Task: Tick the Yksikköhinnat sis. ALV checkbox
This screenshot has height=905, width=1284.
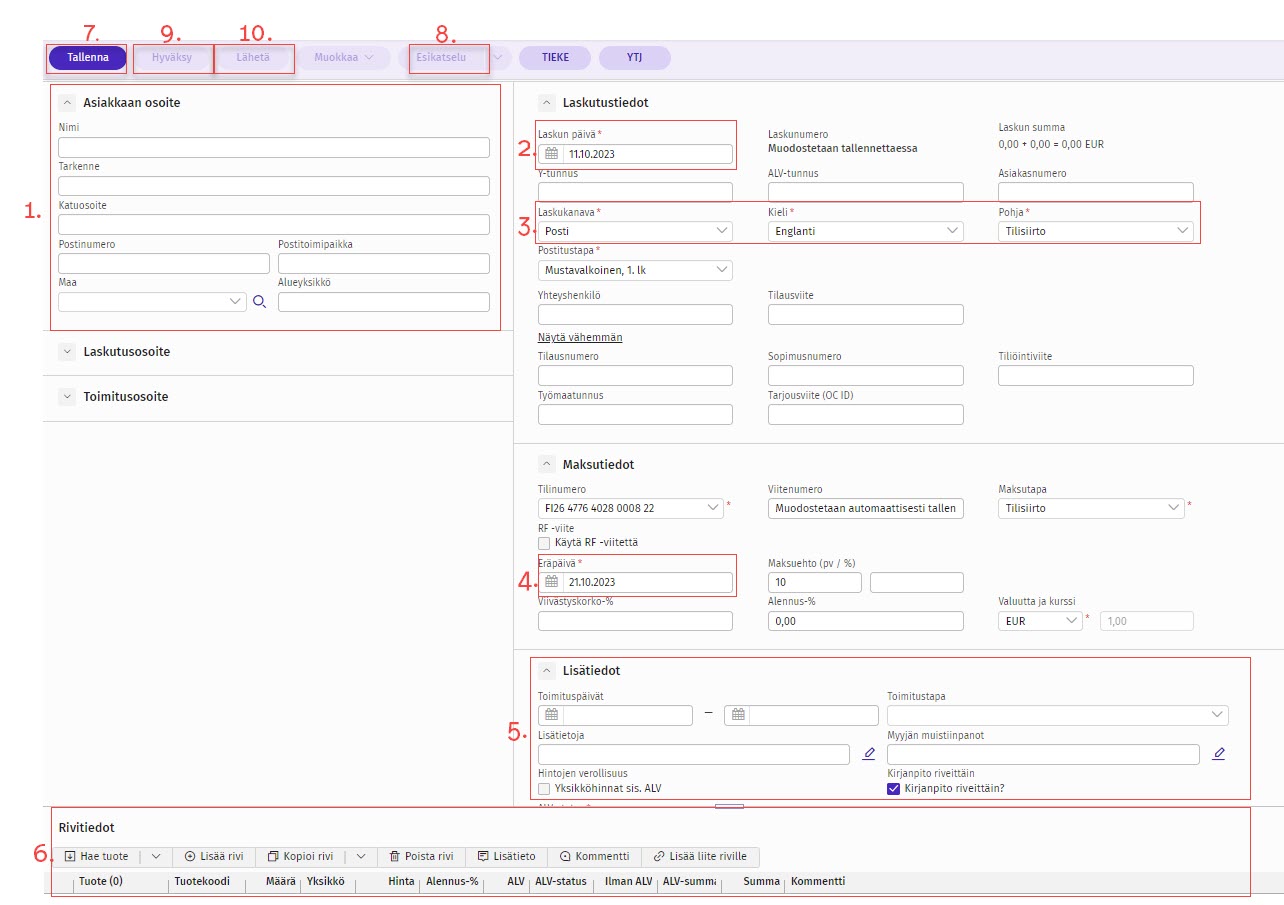Action: point(545,788)
